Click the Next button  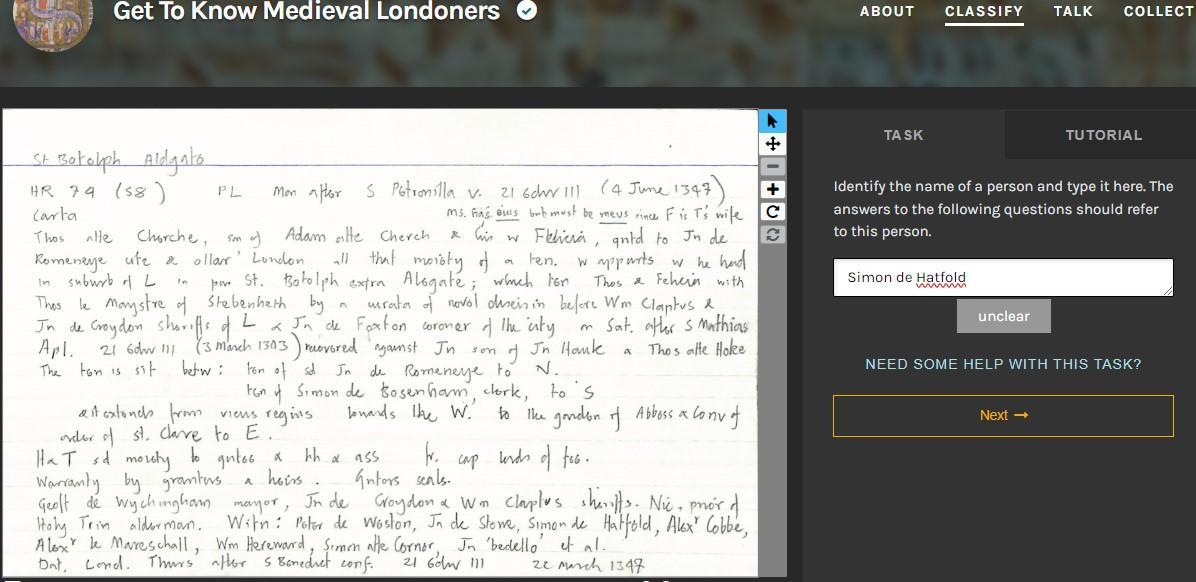point(1003,416)
